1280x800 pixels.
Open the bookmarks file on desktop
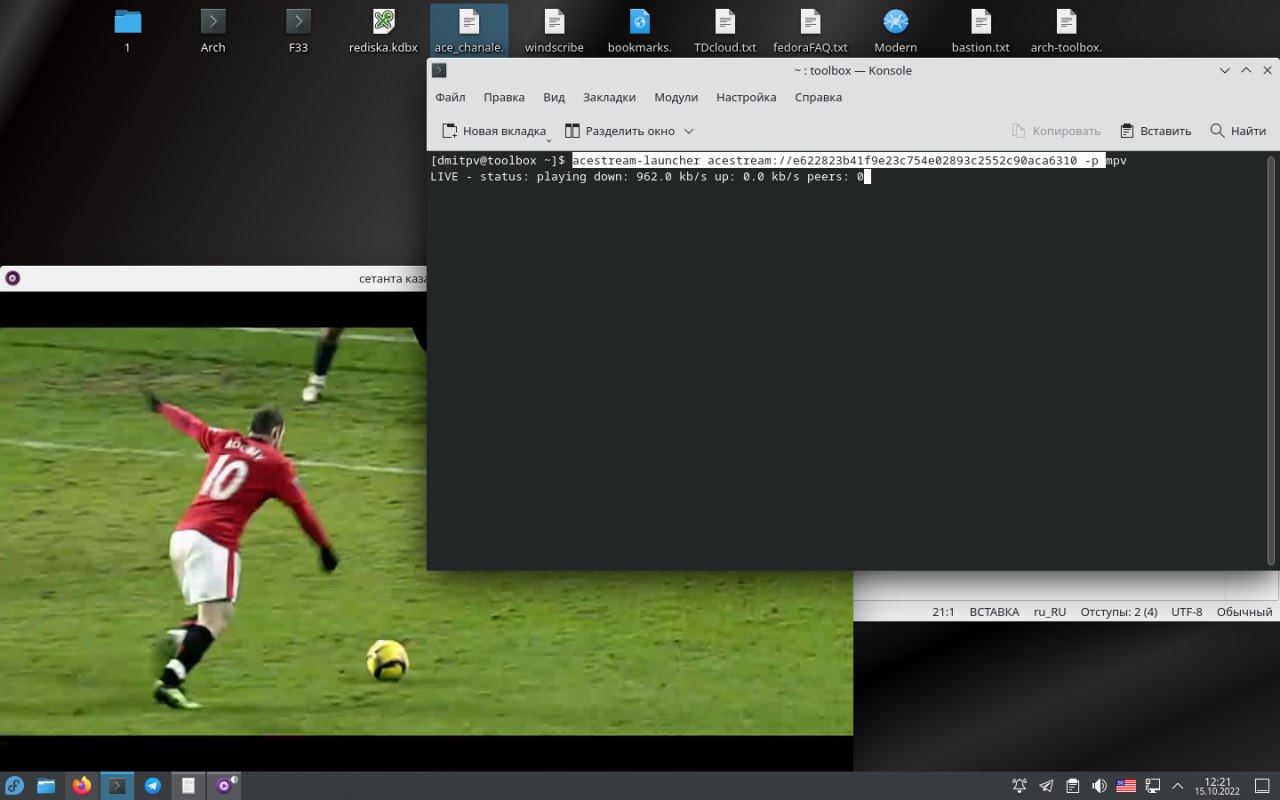(640, 22)
